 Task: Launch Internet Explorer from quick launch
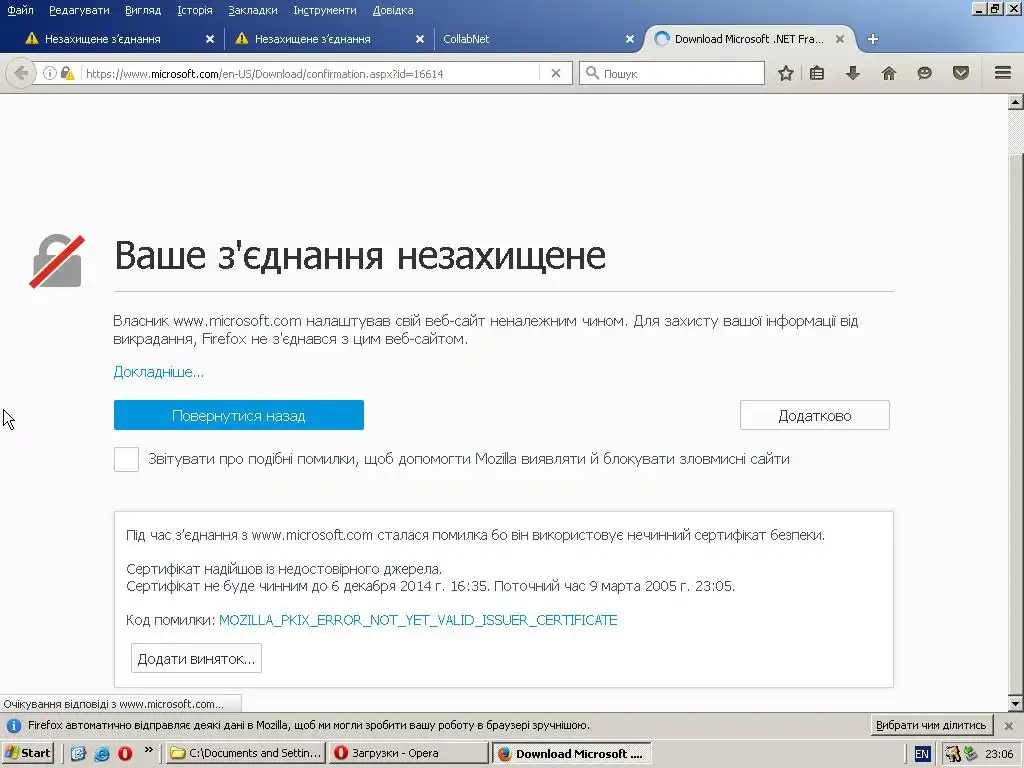pos(102,753)
